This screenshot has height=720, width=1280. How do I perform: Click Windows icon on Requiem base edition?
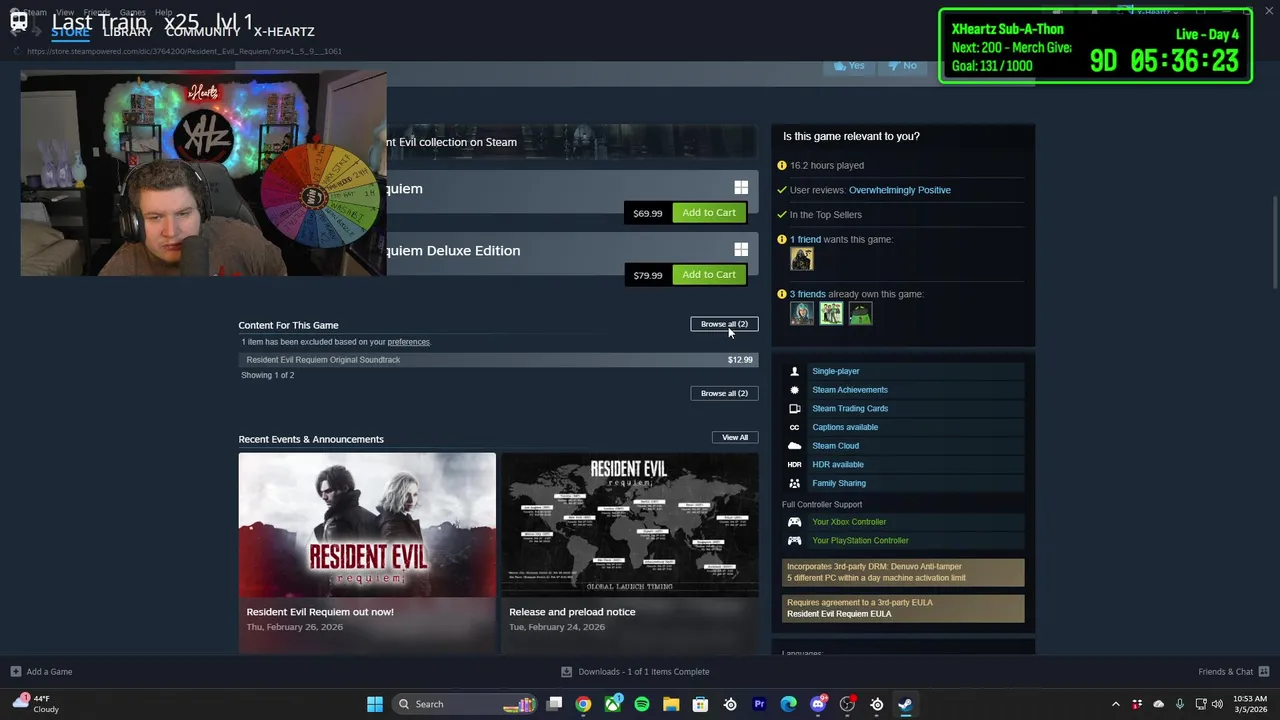pyautogui.click(x=741, y=188)
